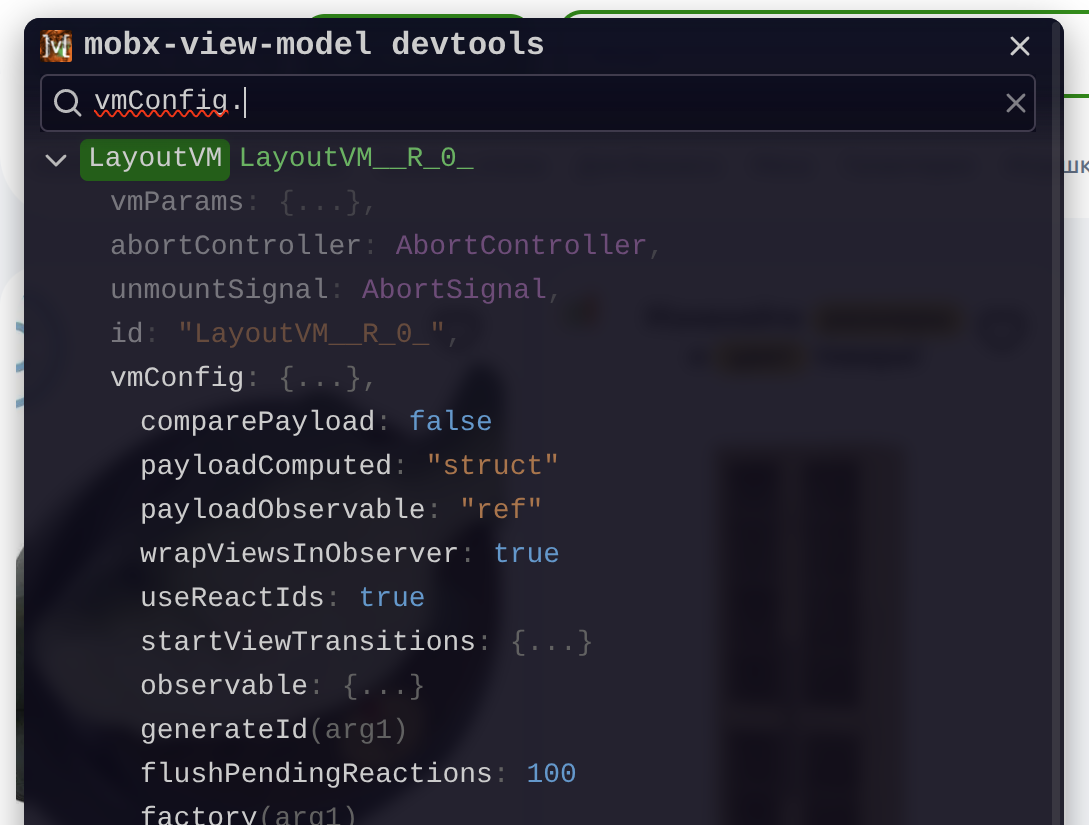Focus the vmConfig. search field
The width and height of the screenshot is (1089, 825).
(x=538, y=103)
